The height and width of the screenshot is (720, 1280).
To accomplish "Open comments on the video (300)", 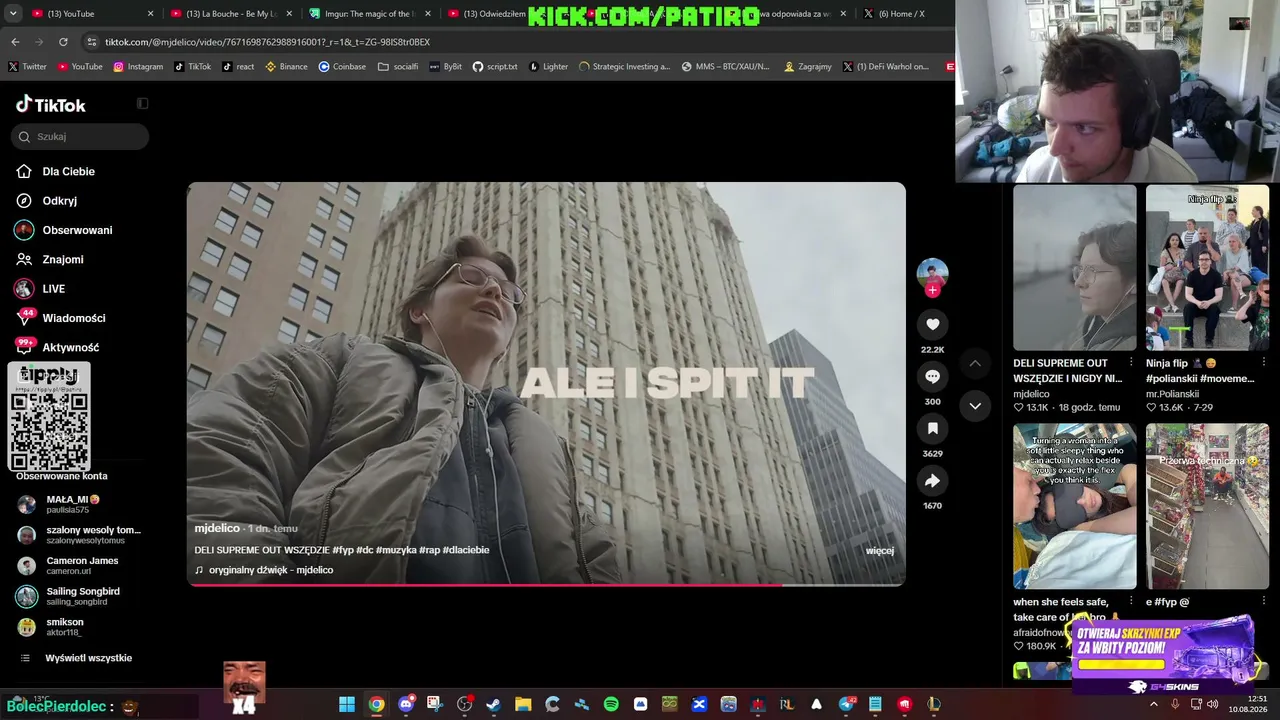I will point(932,377).
